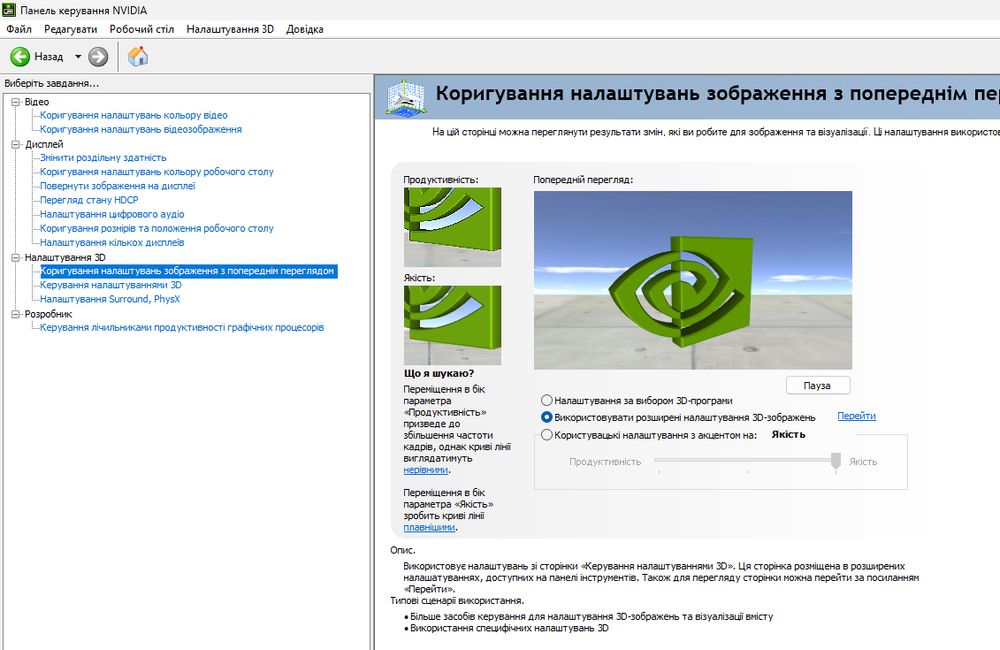Click the Що я шукаю? heading

click(439, 374)
